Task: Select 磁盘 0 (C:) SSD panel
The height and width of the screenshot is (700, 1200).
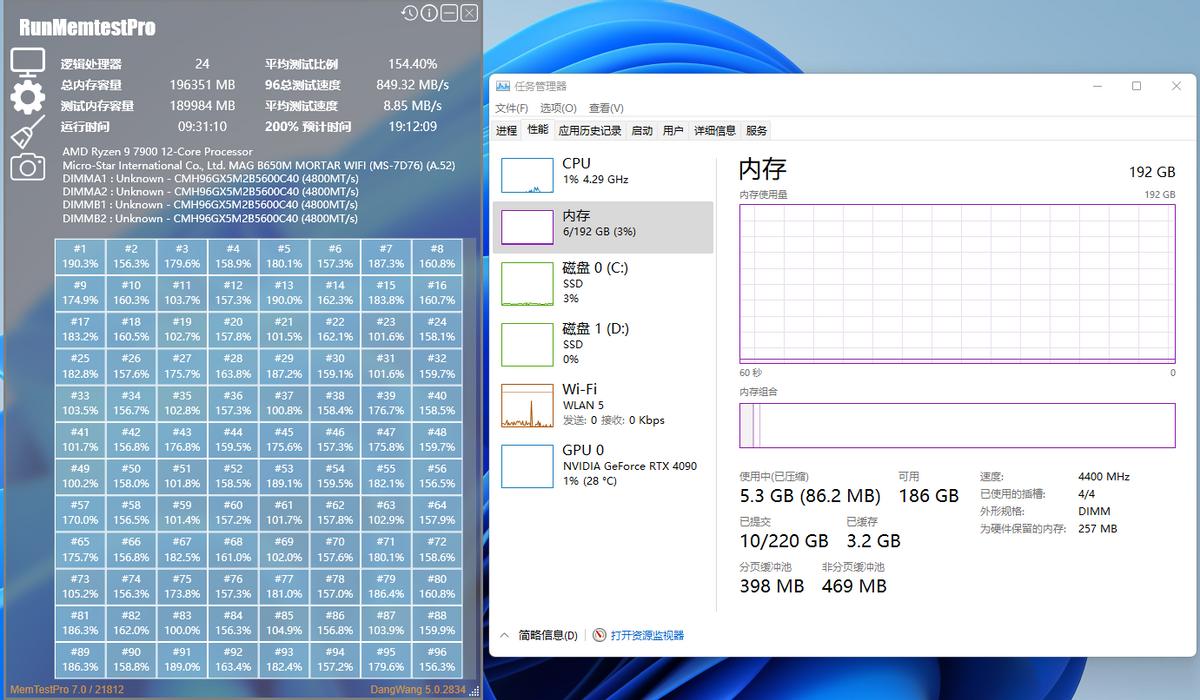Action: pyautogui.click(x=596, y=284)
